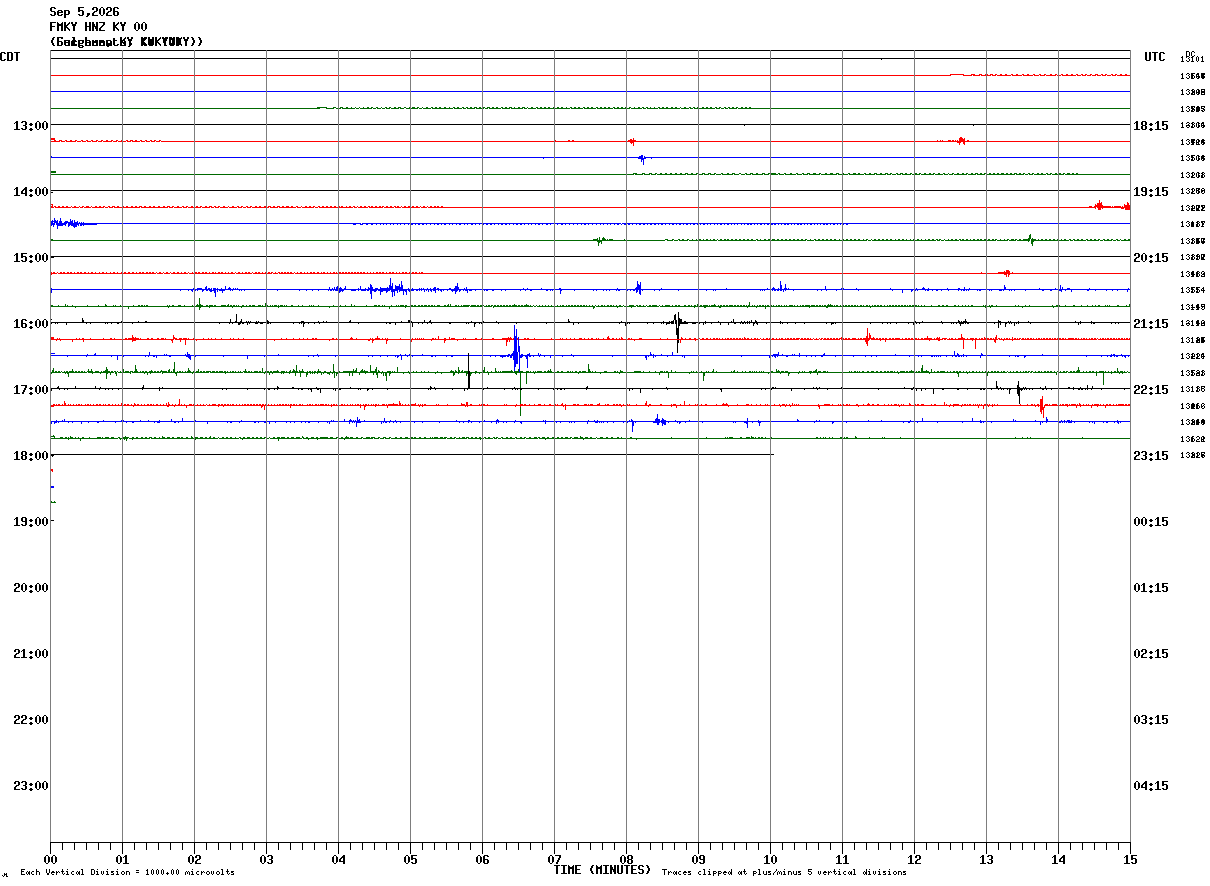
Task: Select the 22:15 UTC time label
Action: click(1151, 389)
